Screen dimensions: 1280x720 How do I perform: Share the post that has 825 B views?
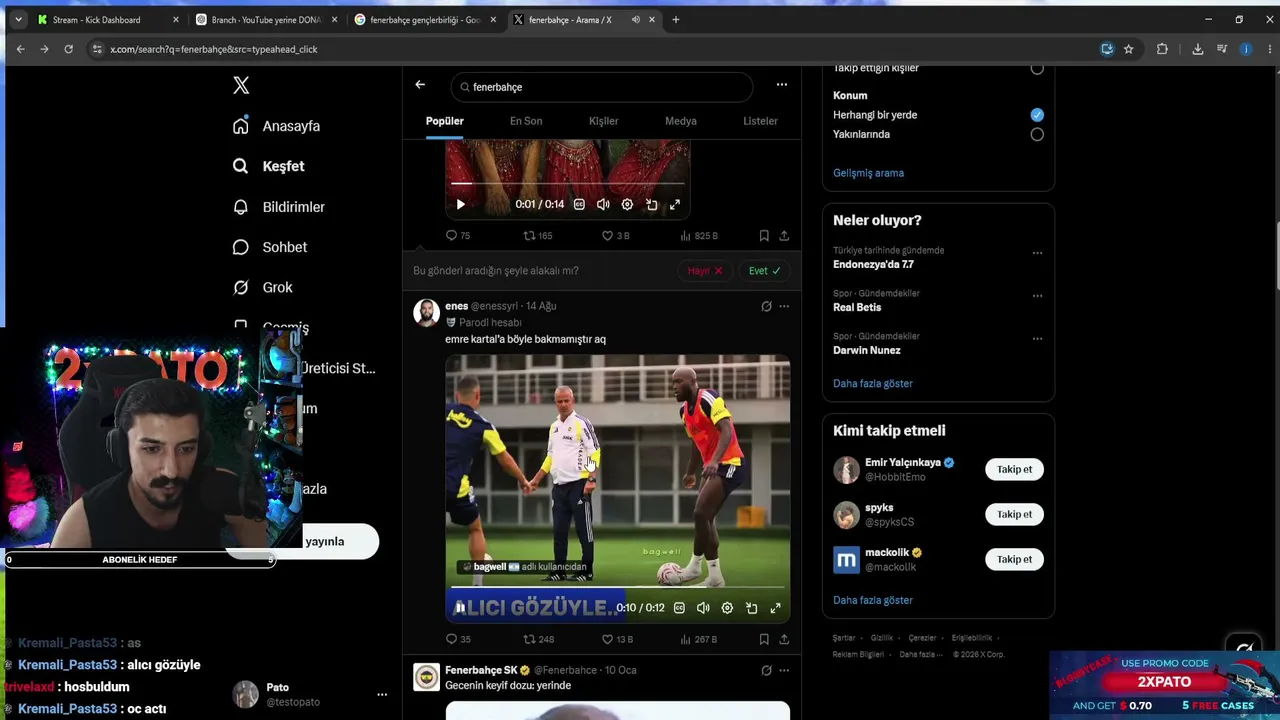click(x=784, y=236)
